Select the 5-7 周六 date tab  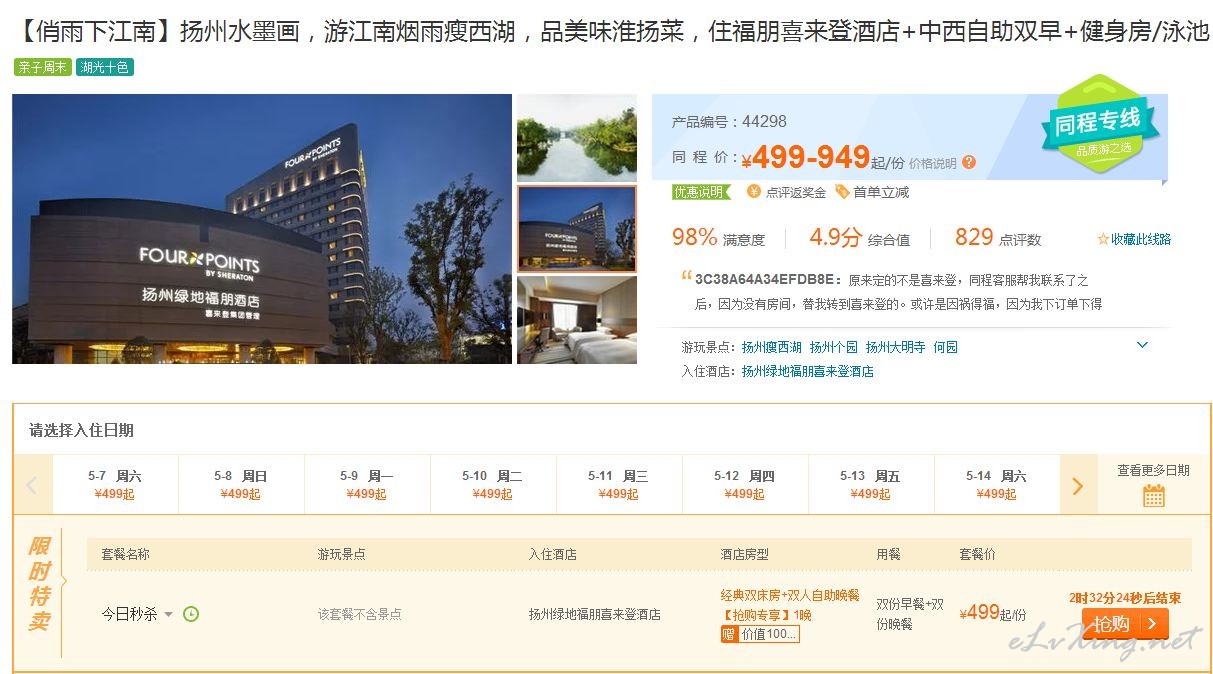click(115, 485)
